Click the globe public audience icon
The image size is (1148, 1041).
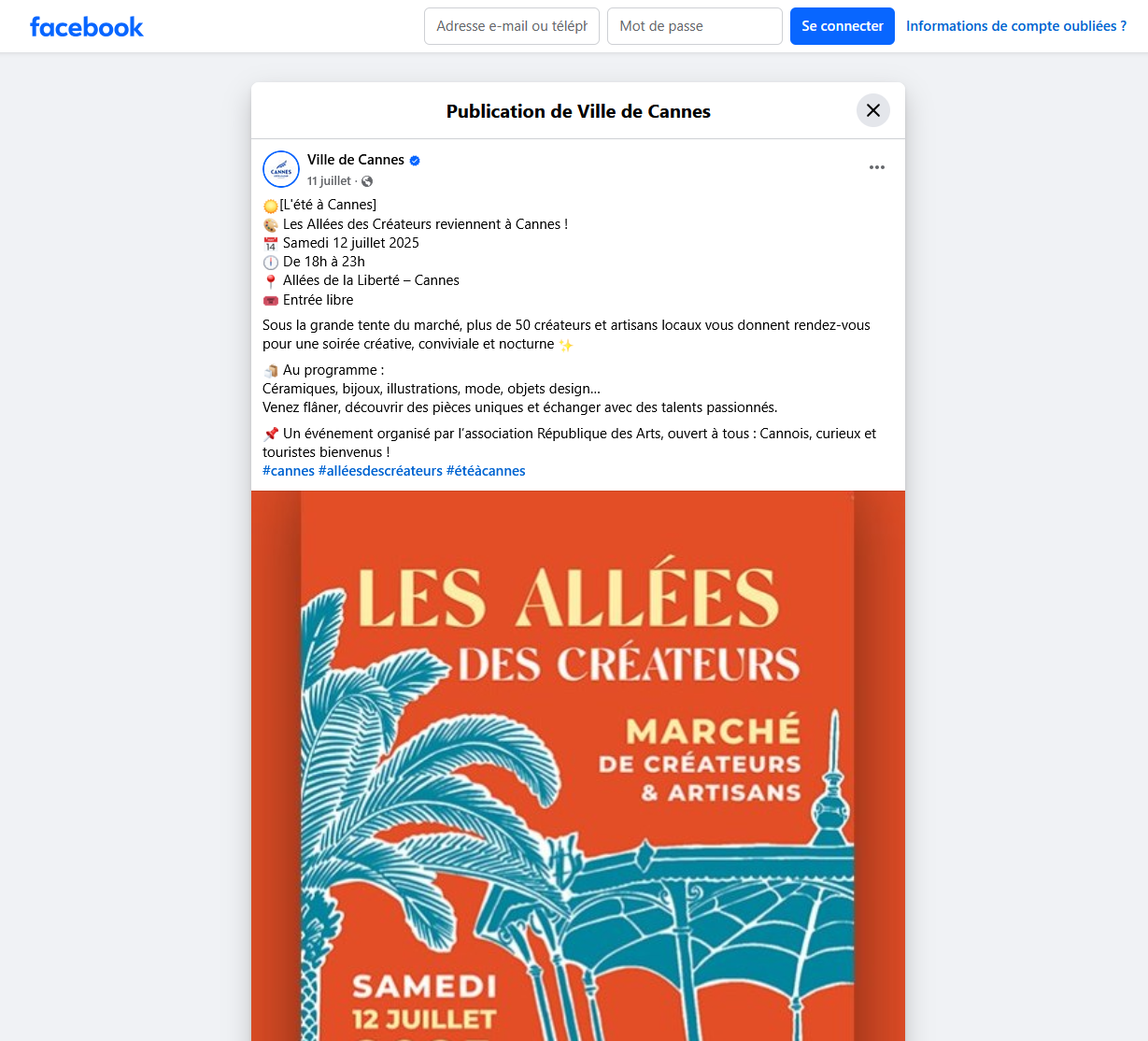coord(367,181)
